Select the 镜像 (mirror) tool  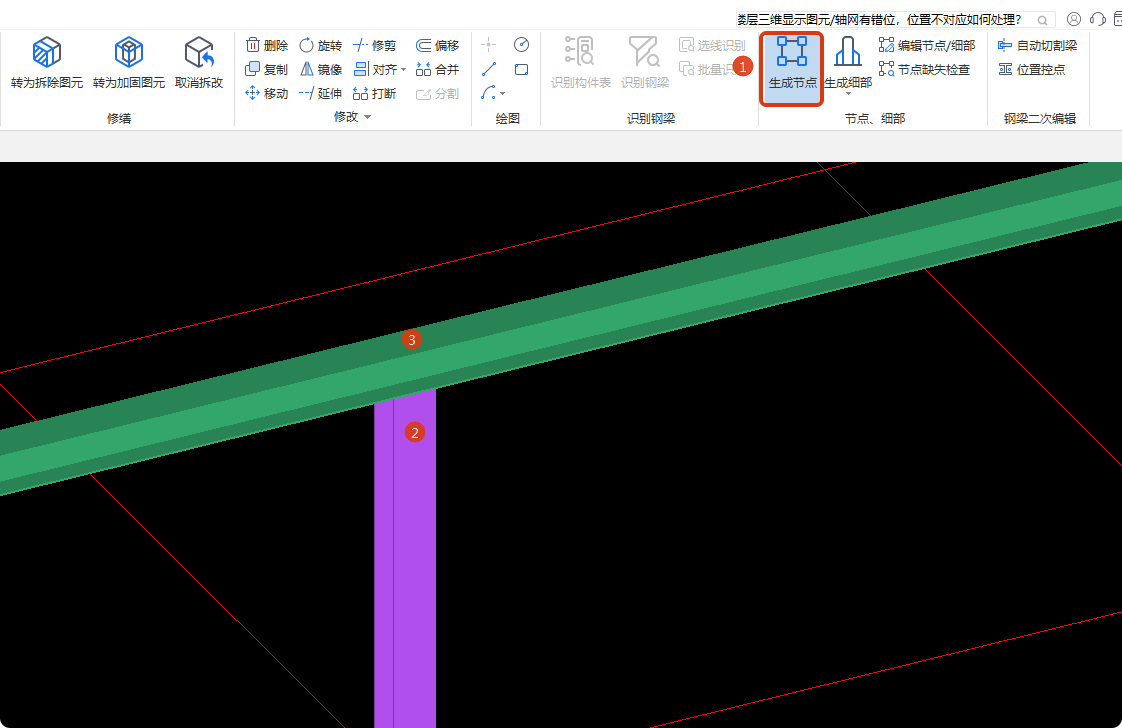[x=321, y=69]
